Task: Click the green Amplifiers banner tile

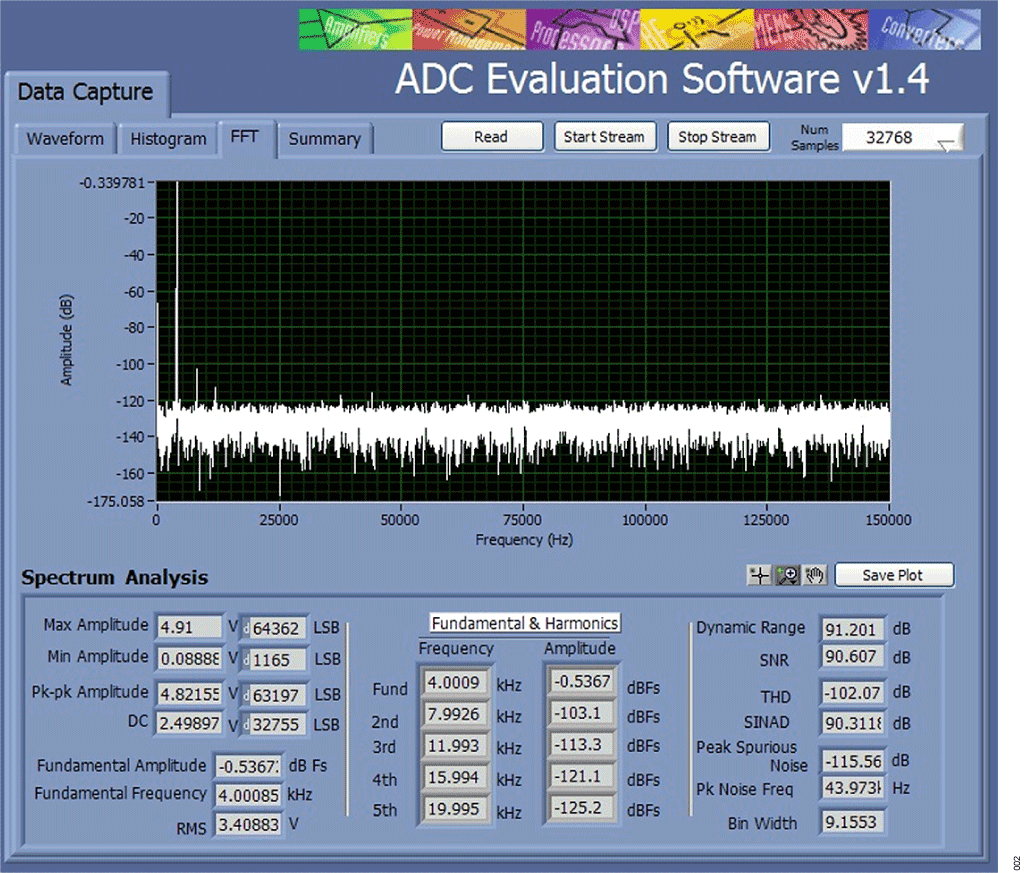Action: (x=355, y=30)
